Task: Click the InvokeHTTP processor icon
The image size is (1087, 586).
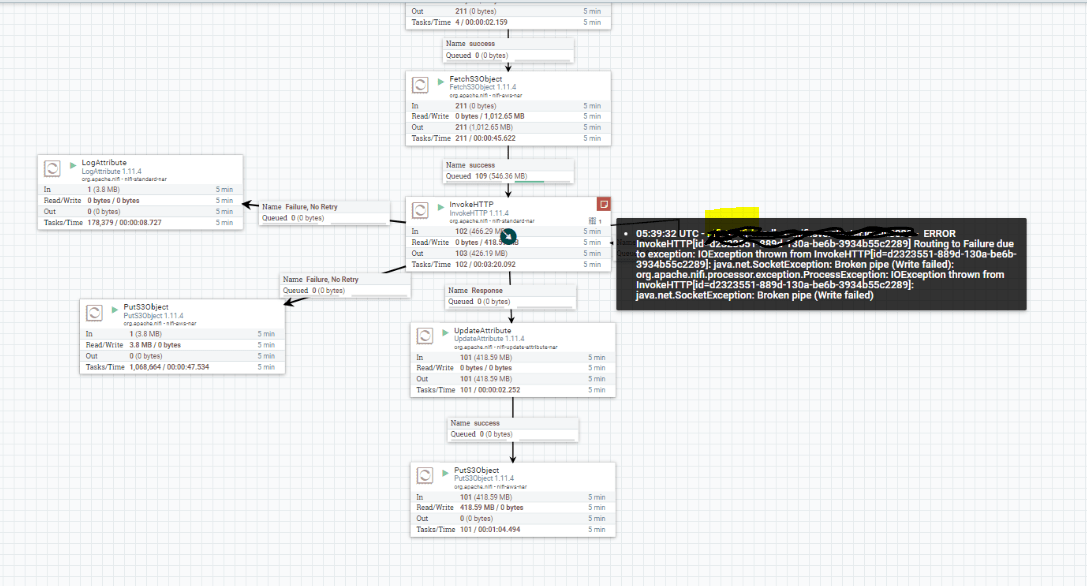Action: pyautogui.click(x=419, y=210)
